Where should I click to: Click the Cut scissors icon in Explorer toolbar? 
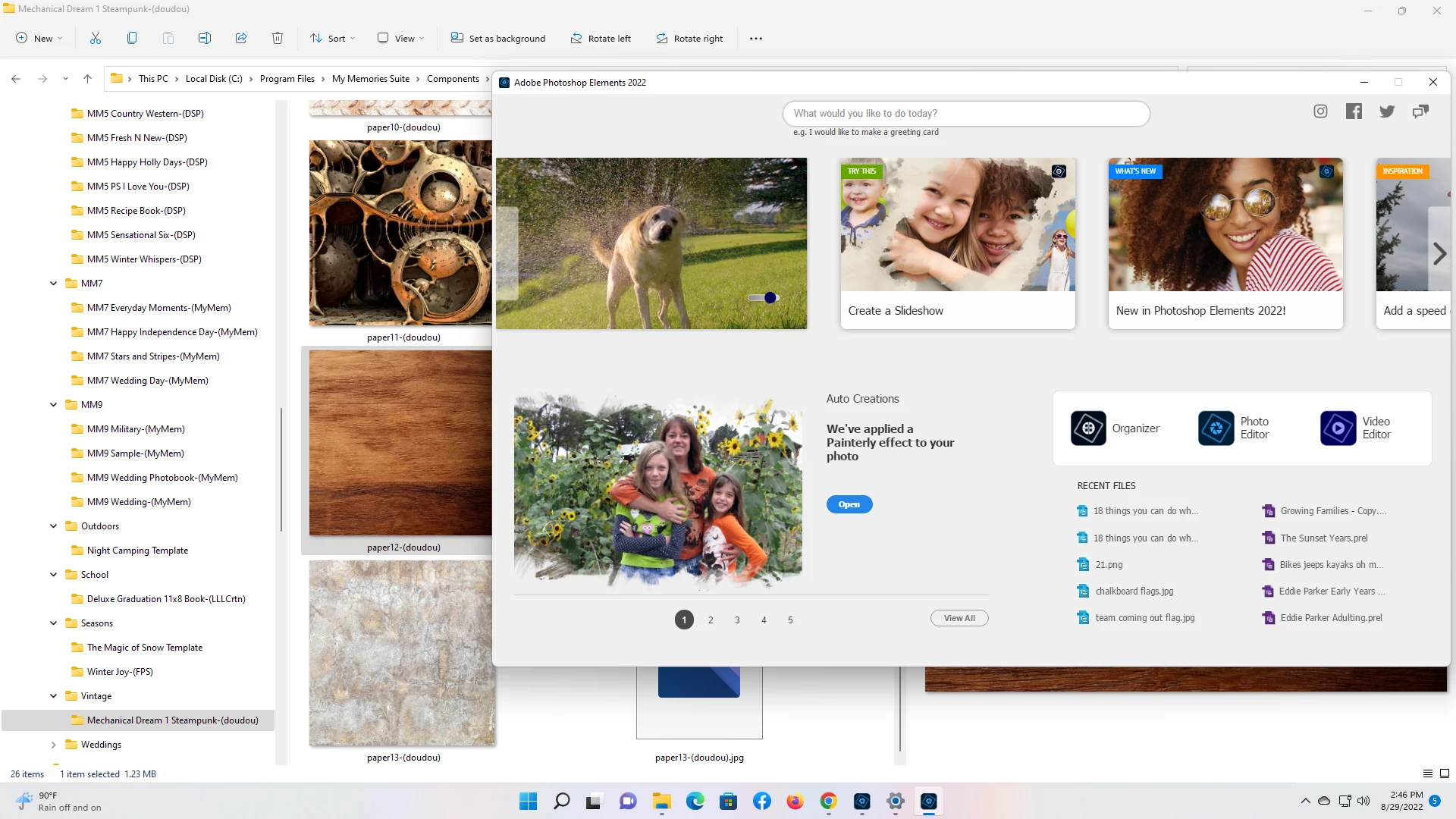tap(96, 38)
